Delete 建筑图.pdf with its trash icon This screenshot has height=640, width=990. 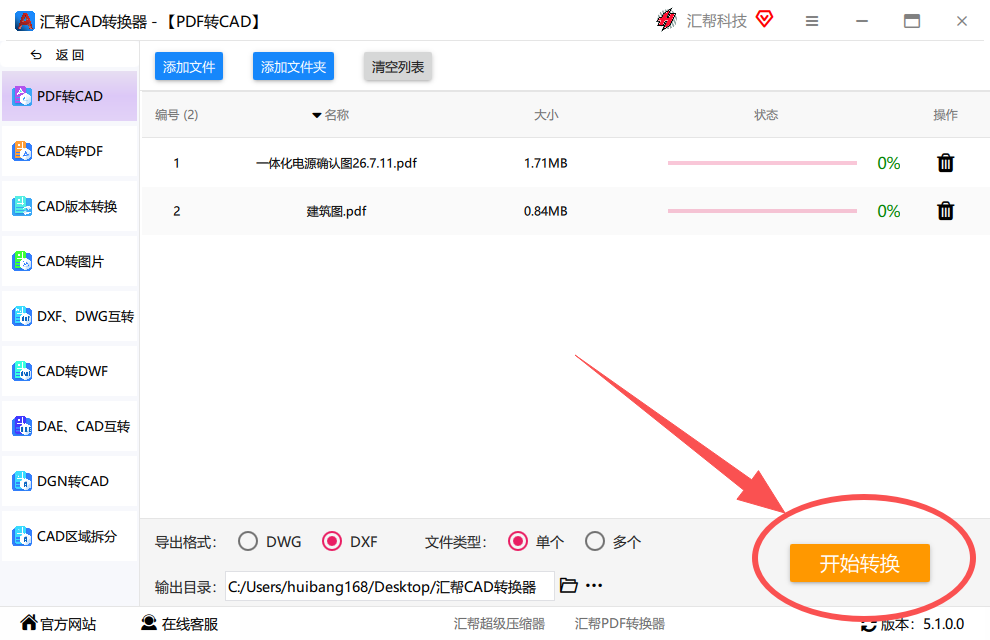945,211
